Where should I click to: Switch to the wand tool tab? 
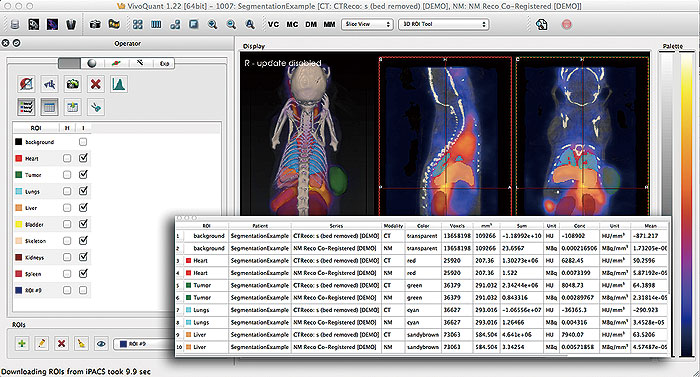[x=140, y=63]
